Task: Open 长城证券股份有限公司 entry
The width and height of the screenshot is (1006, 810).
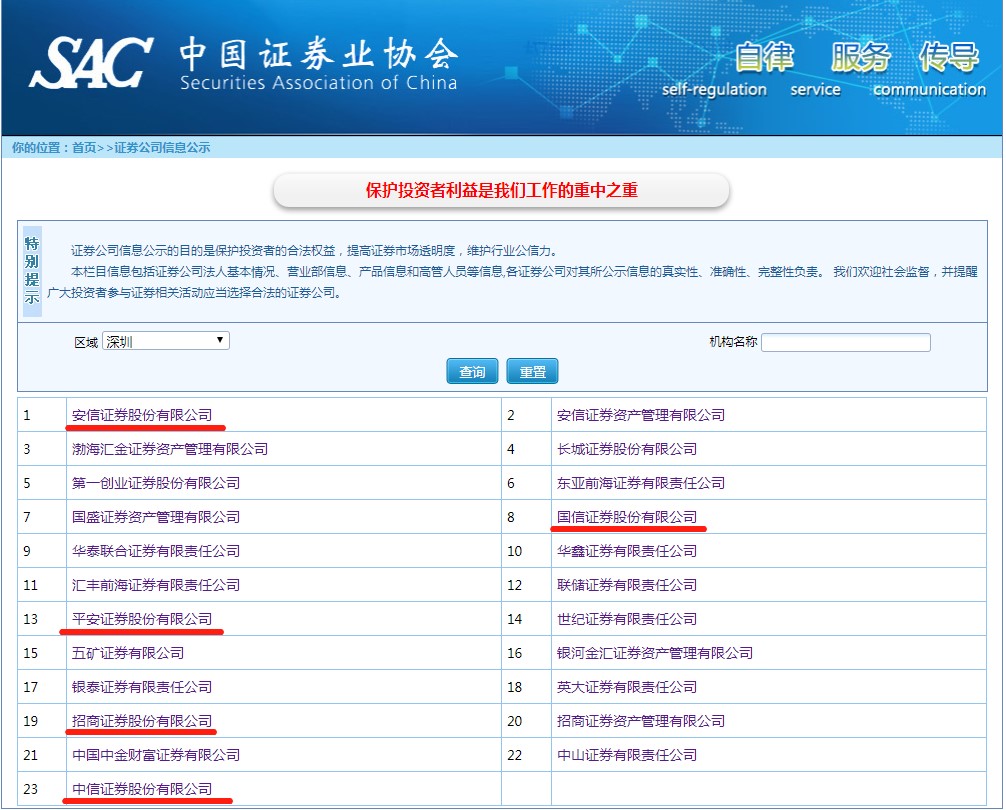Action: (626, 449)
